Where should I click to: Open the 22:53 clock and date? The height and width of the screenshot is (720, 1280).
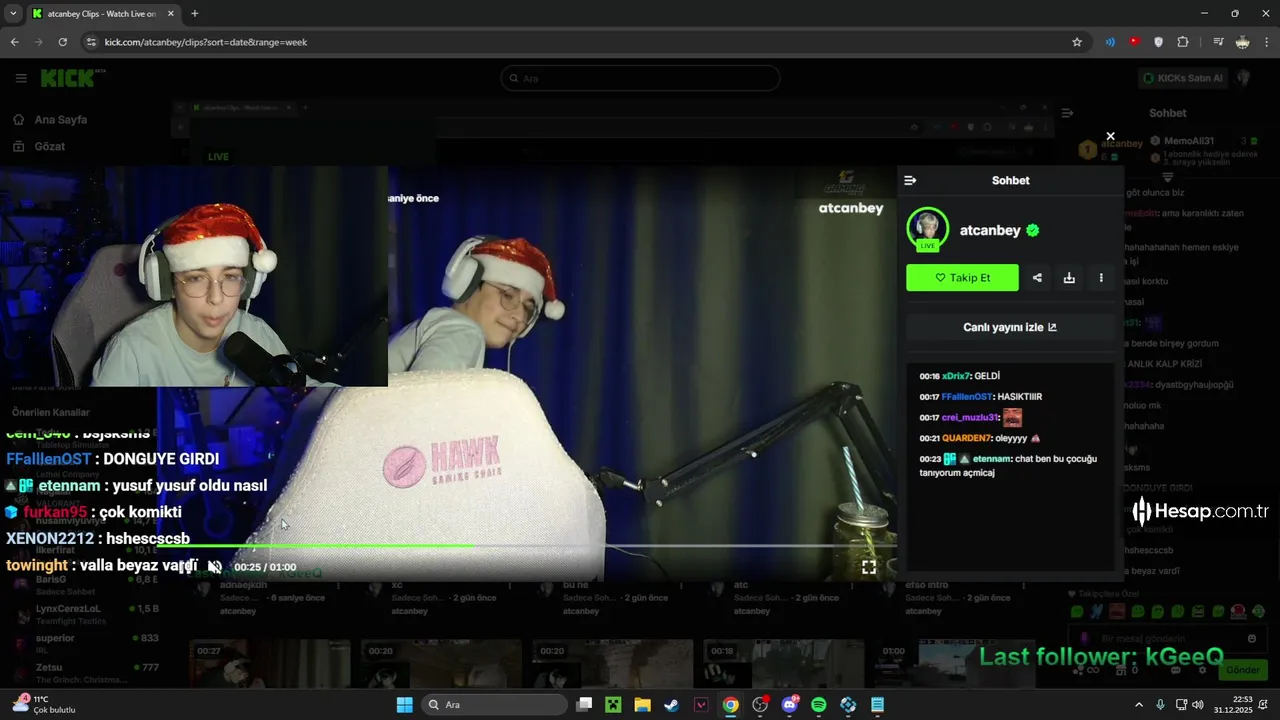click(x=1234, y=705)
